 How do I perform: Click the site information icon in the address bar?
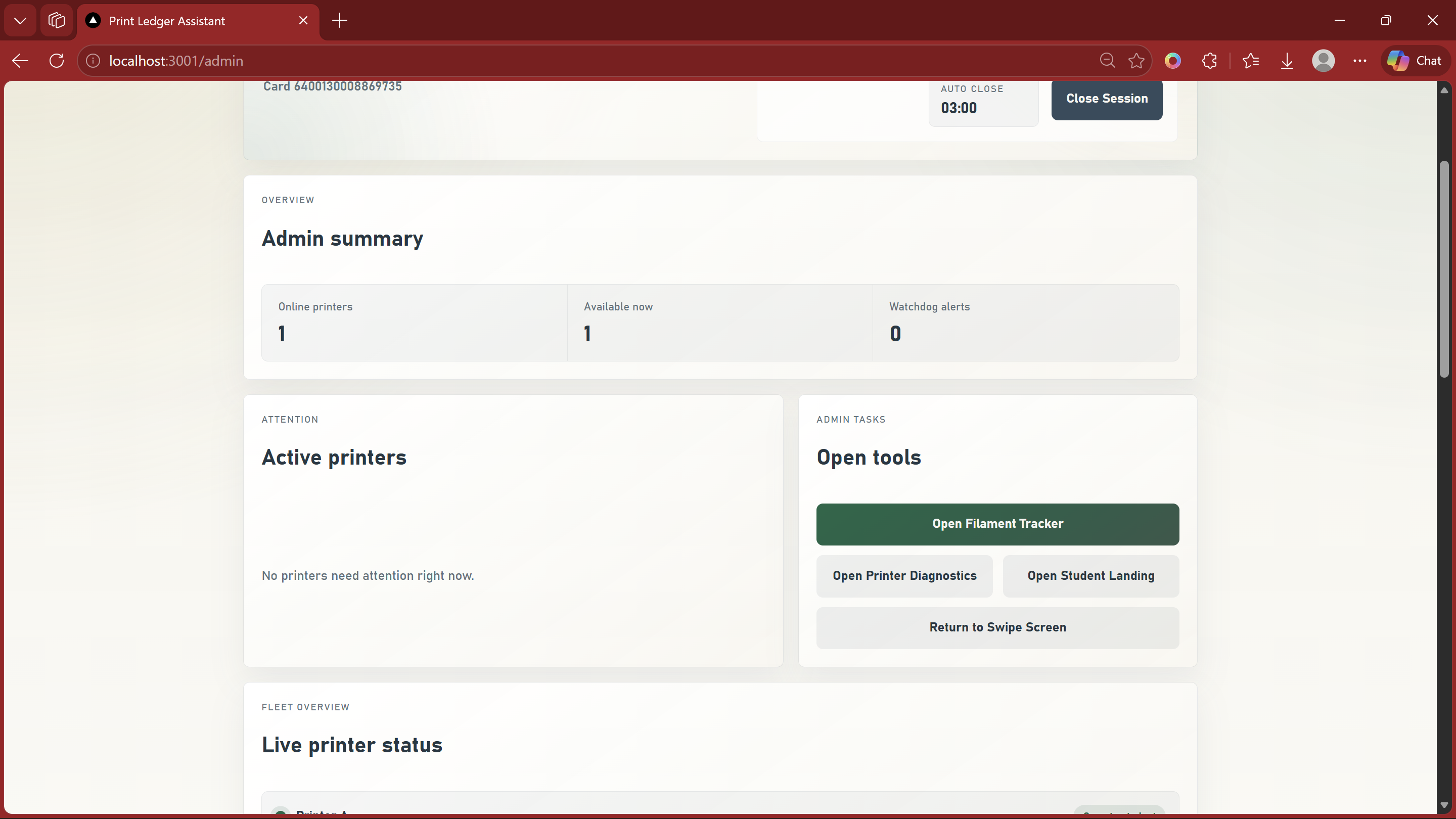pos(93,61)
